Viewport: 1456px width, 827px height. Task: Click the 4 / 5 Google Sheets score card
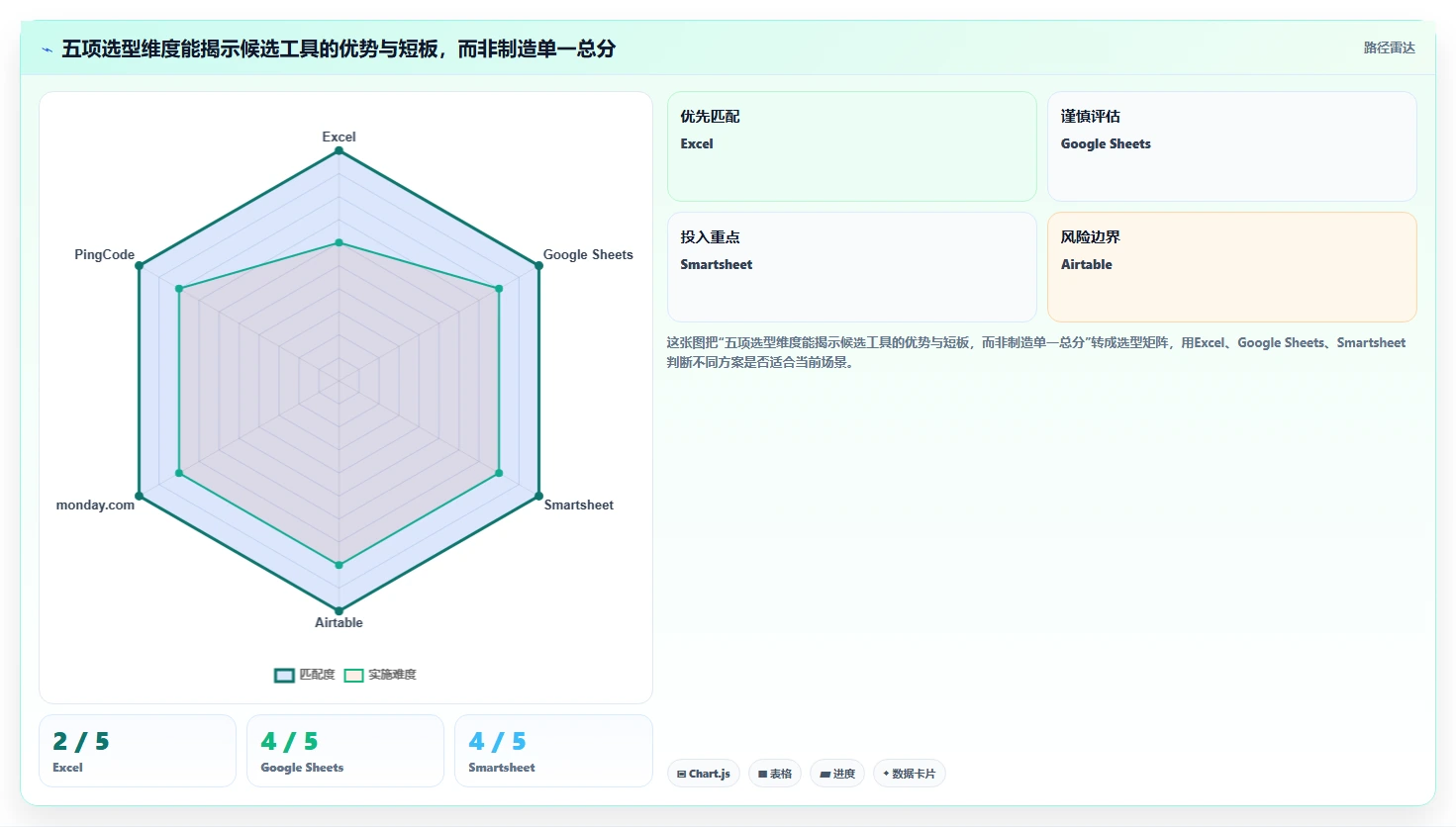click(x=345, y=751)
